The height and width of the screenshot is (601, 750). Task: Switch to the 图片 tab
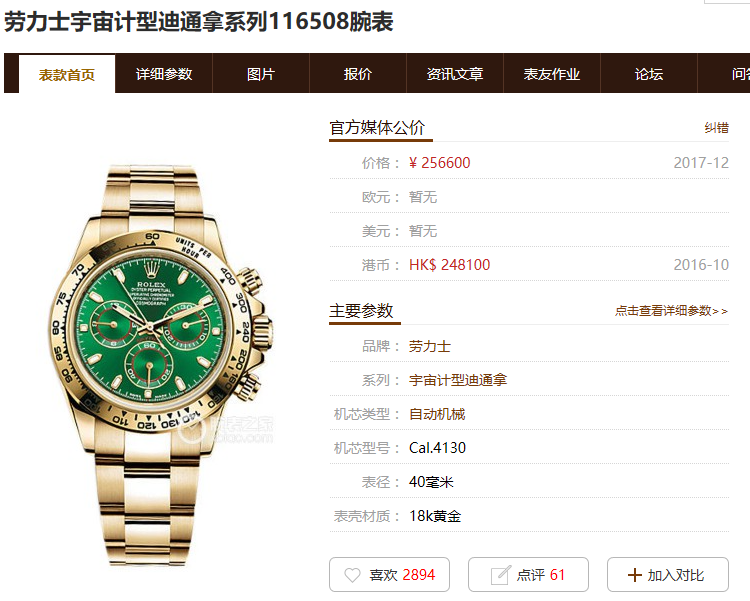(x=261, y=74)
